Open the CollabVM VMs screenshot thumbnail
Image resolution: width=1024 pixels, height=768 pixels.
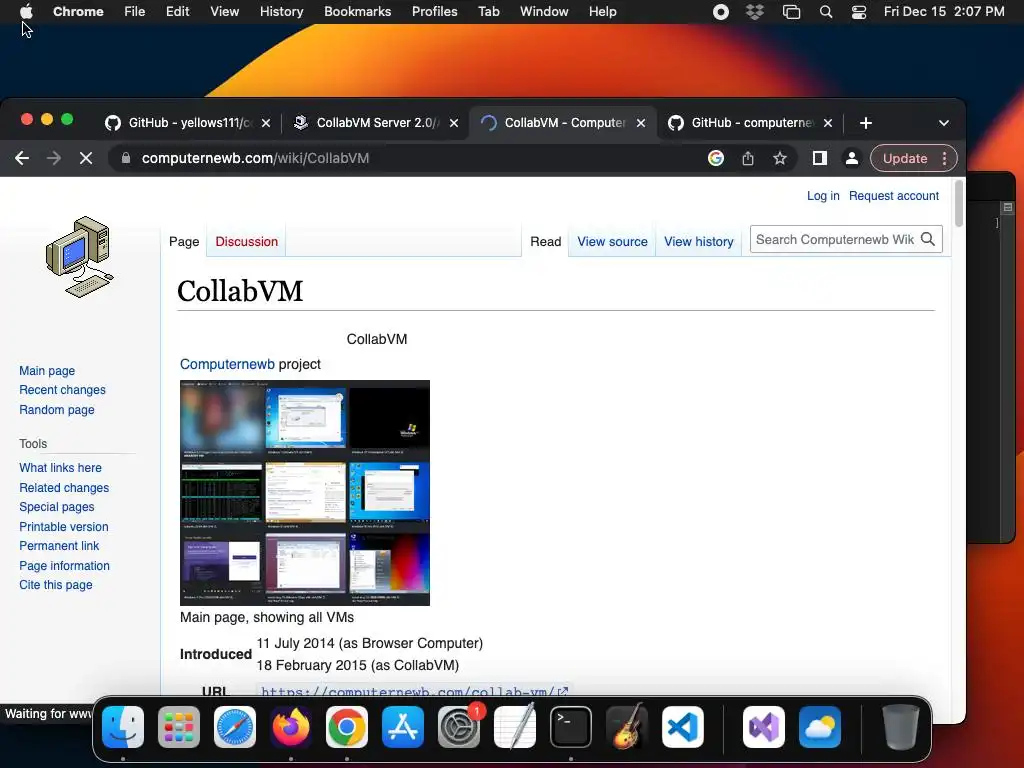pyautogui.click(x=305, y=492)
